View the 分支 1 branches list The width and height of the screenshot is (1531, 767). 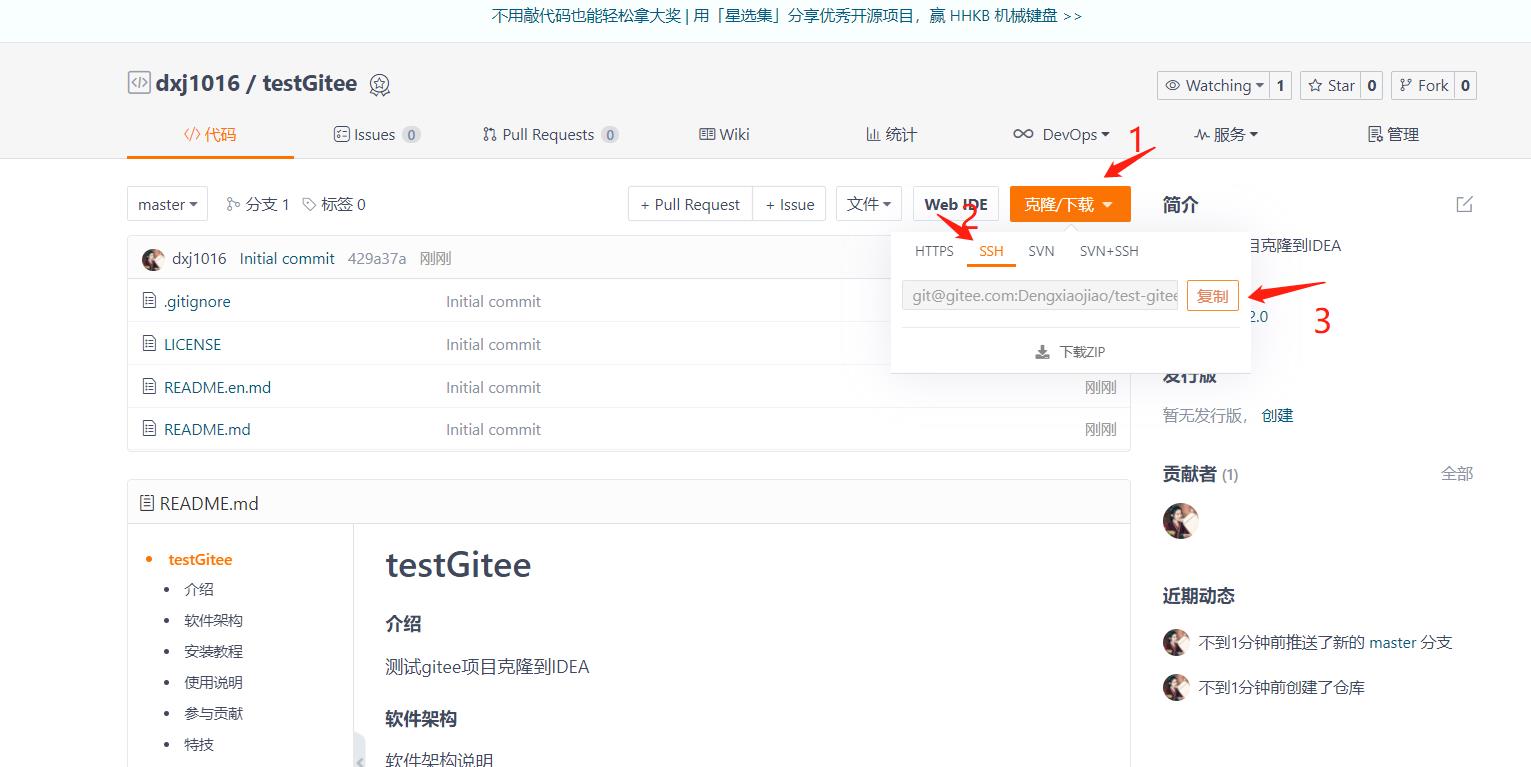click(x=258, y=204)
